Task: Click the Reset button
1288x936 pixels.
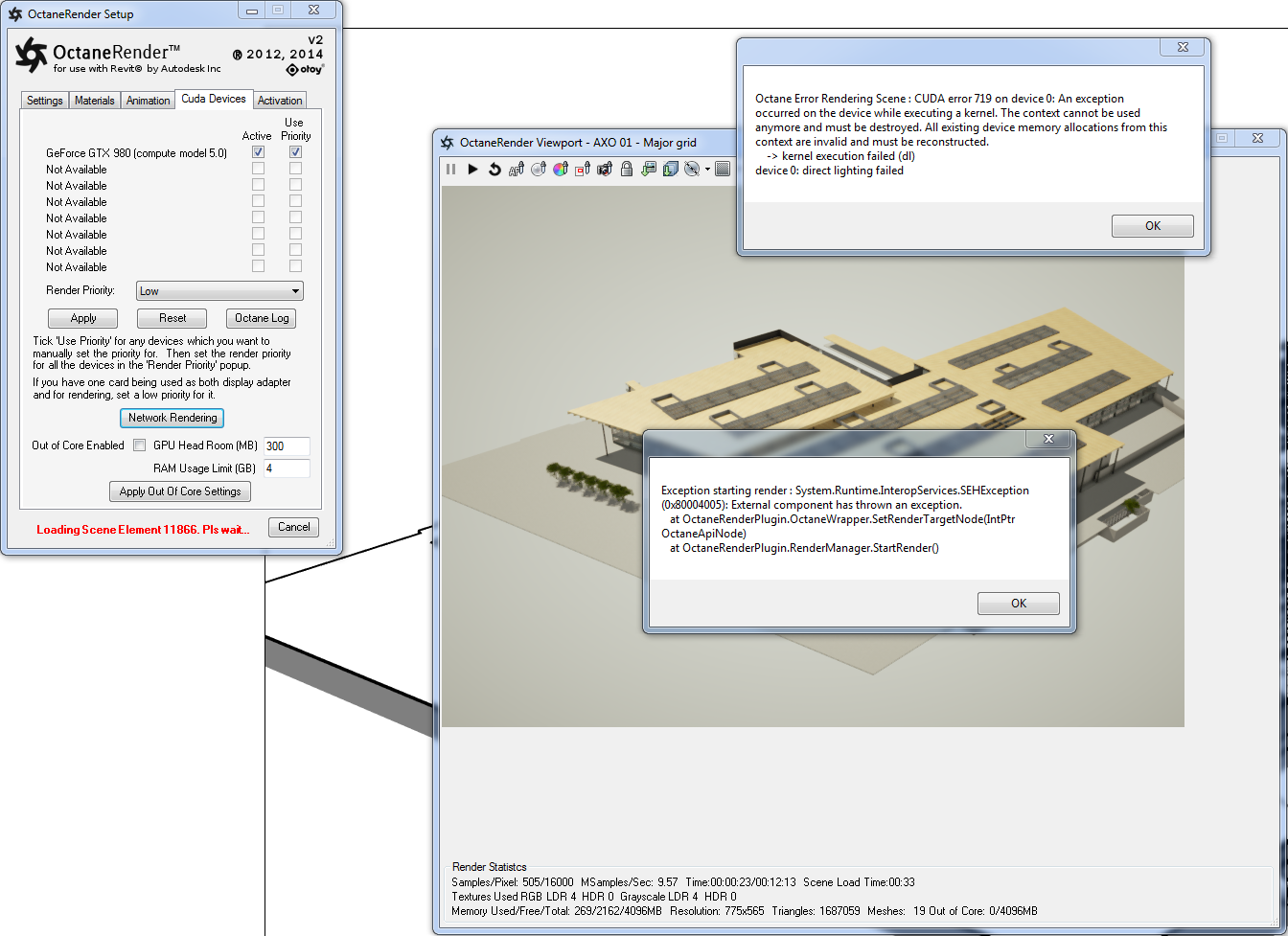Action: pyautogui.click(x=172, y=318)
